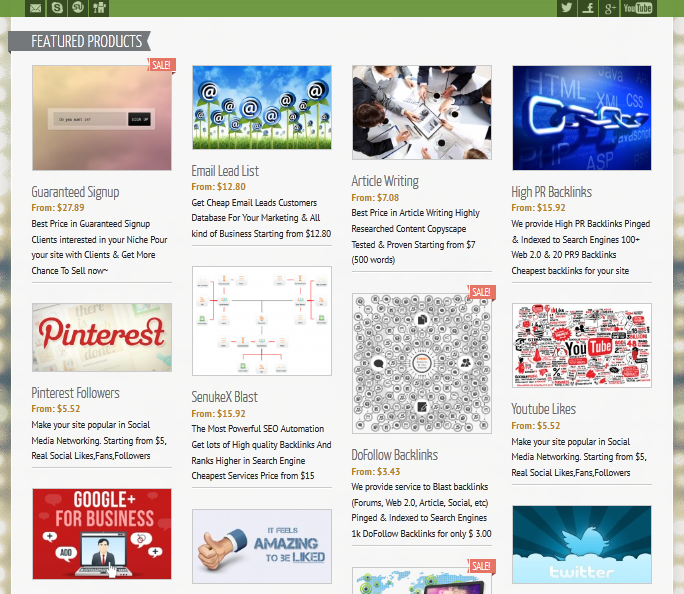Open the Article Writing meeting photo
Viewport: 684px width, 594px height.
[422, 113]
